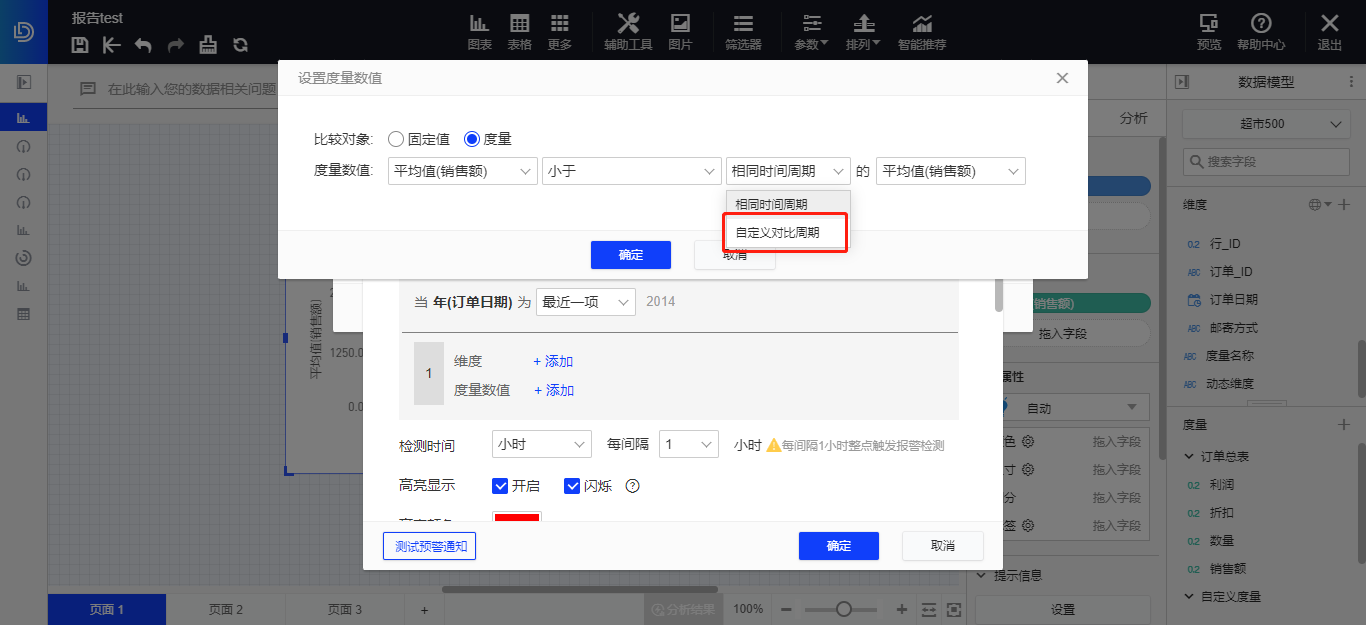The width and height of the screenshot is (1366, 625).
Task: Click the back-arrow icon next to save
Action: tap(112, 44)
